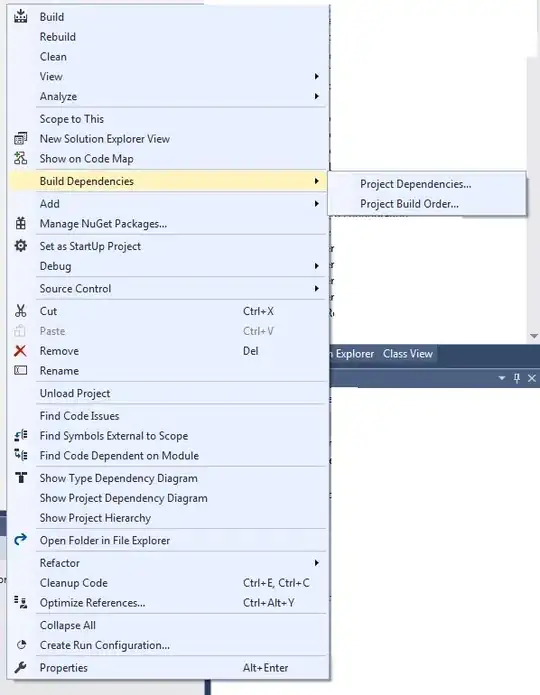Expand the Refactor submenu arrow
The image size is (540, 695).
pos(317,563)
